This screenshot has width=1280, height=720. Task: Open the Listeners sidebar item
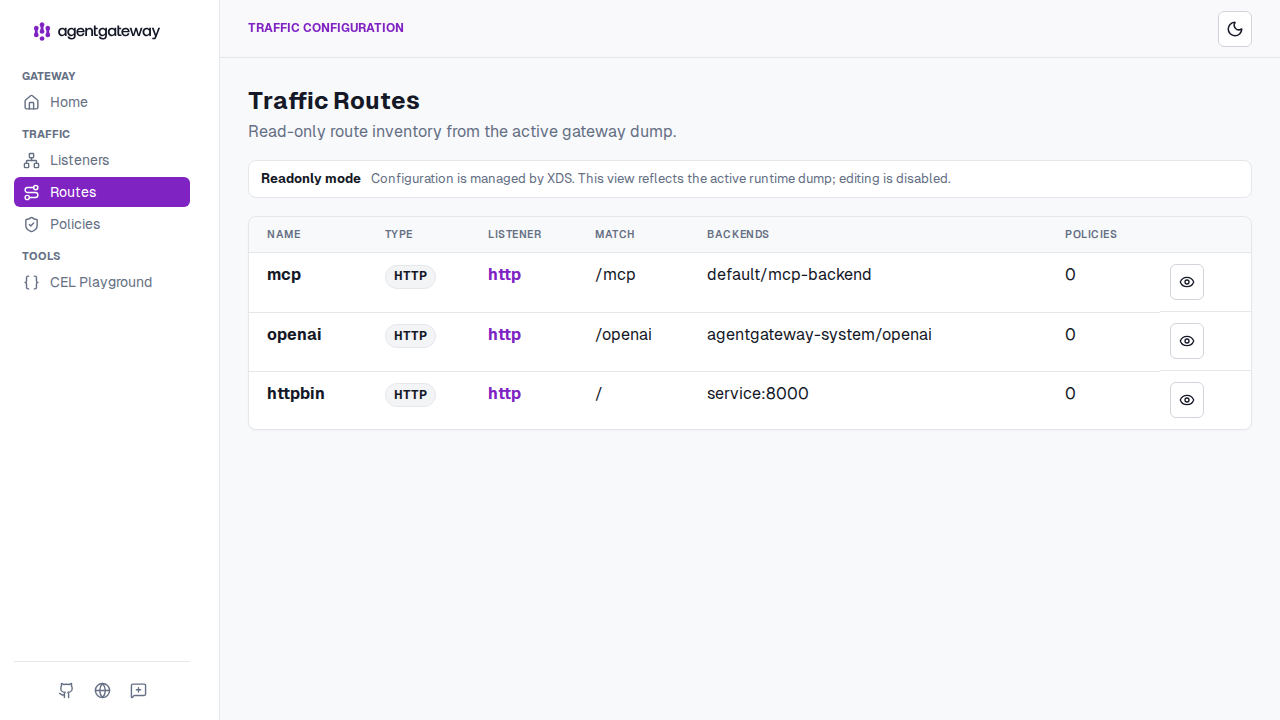(102, 160)
